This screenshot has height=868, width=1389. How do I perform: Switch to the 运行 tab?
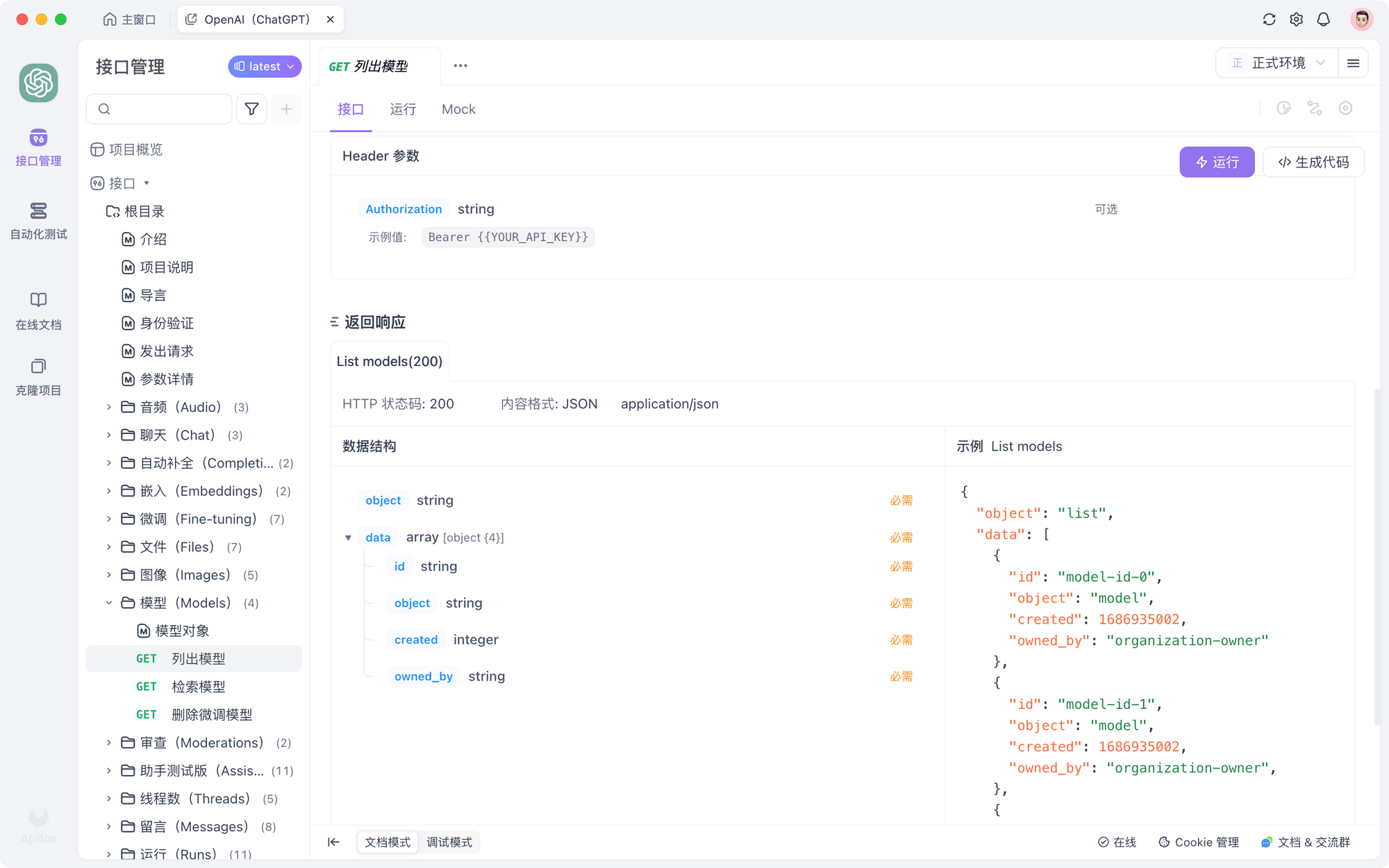click(x=404, y=109)
